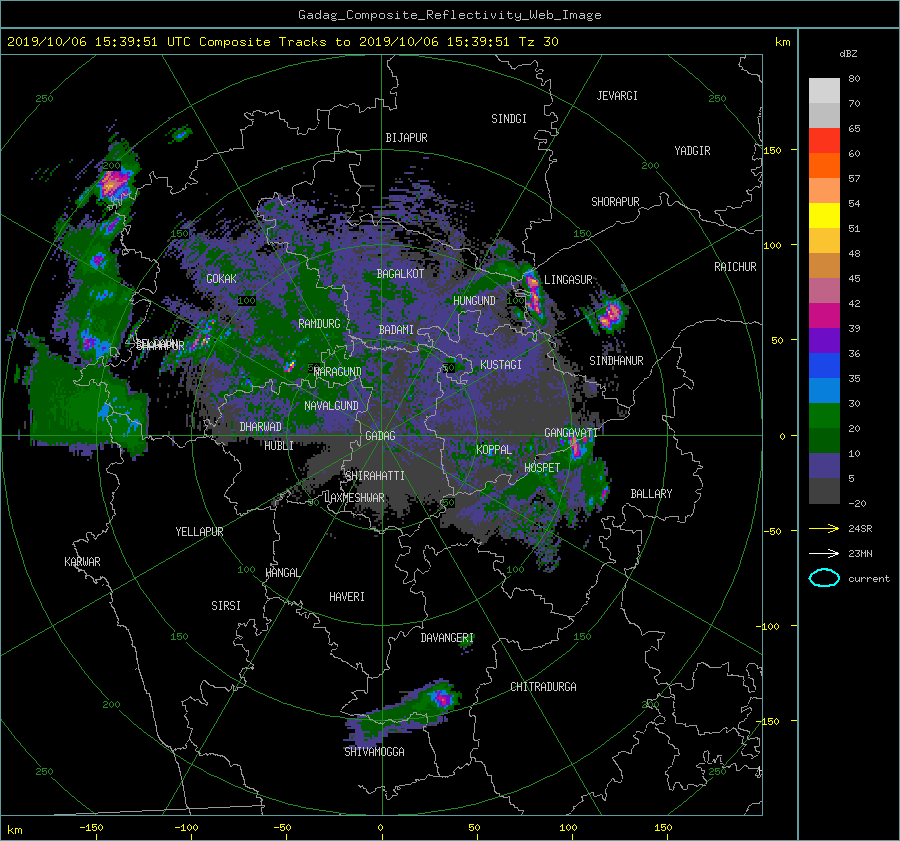Screen dimensions: 900x841
Task: Click the SIRSI label
Action: (x=226, y=606)
